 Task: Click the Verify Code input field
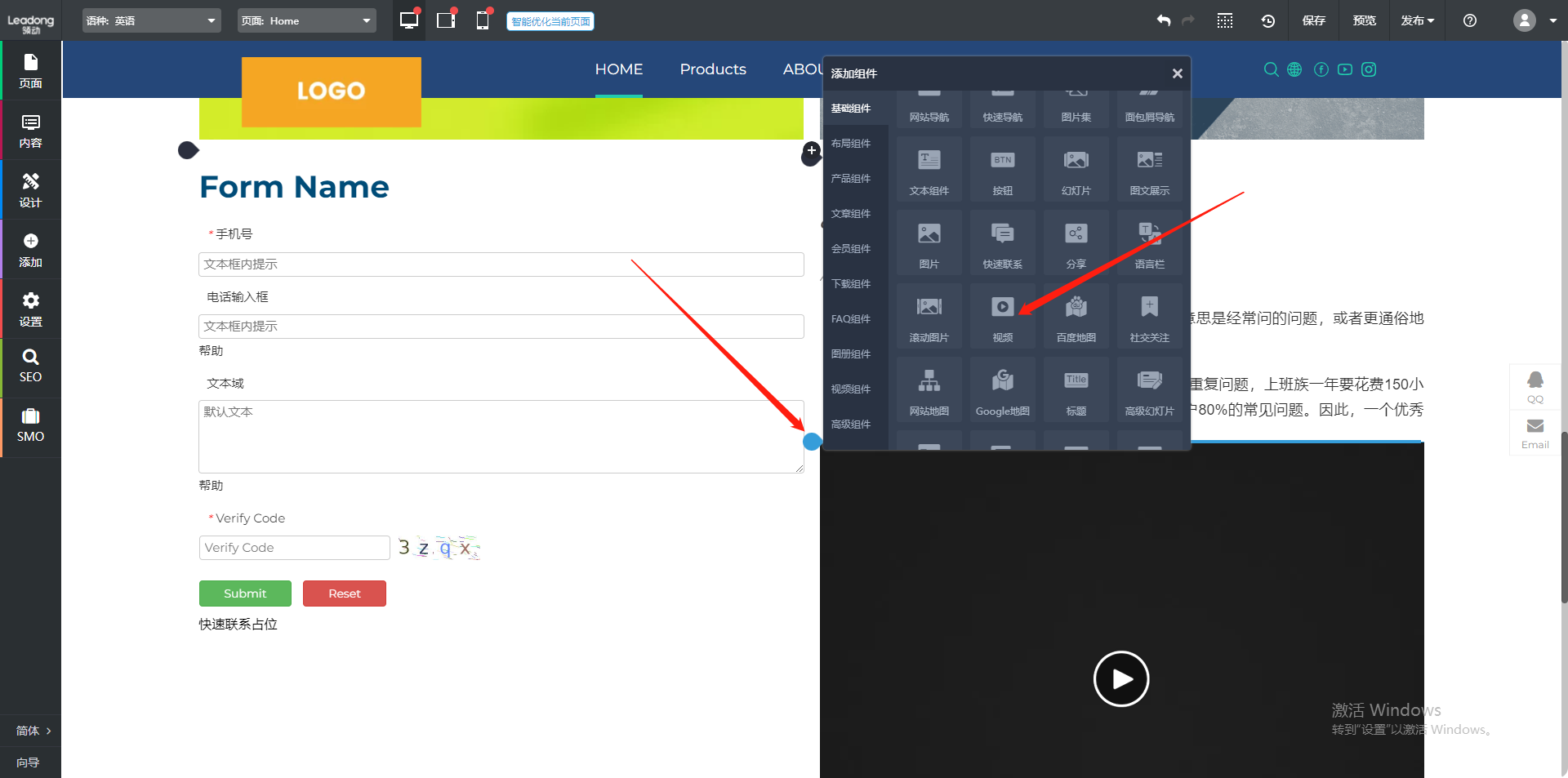294,548
